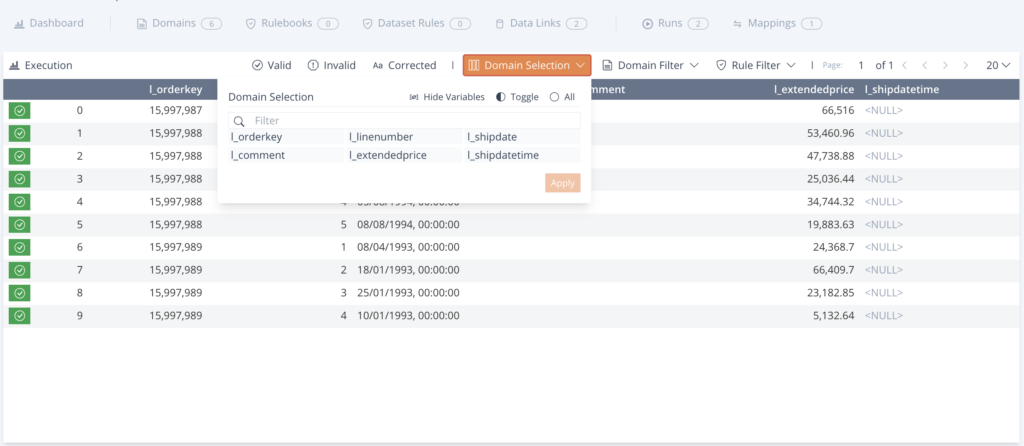This screenshot has height=446, width=1024.
Task: Click the domain Filter search field
Action: [x=405, y=120]
